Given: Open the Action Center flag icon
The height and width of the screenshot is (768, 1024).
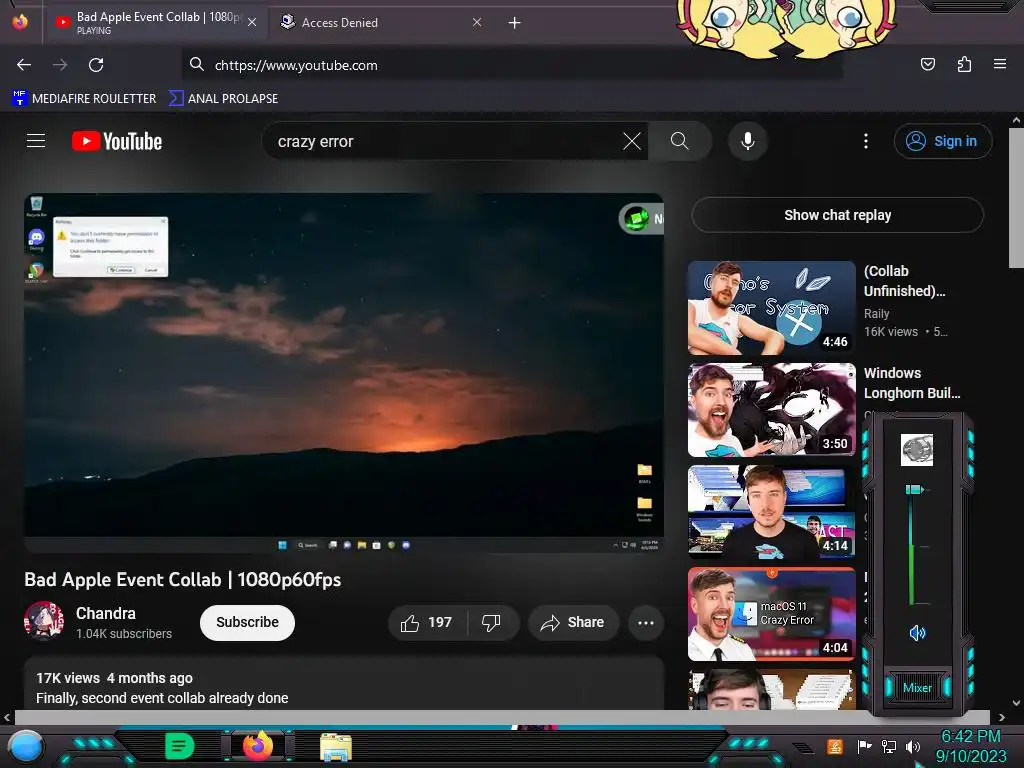Looking at the screenshot, I should click(x=864, y=746).
